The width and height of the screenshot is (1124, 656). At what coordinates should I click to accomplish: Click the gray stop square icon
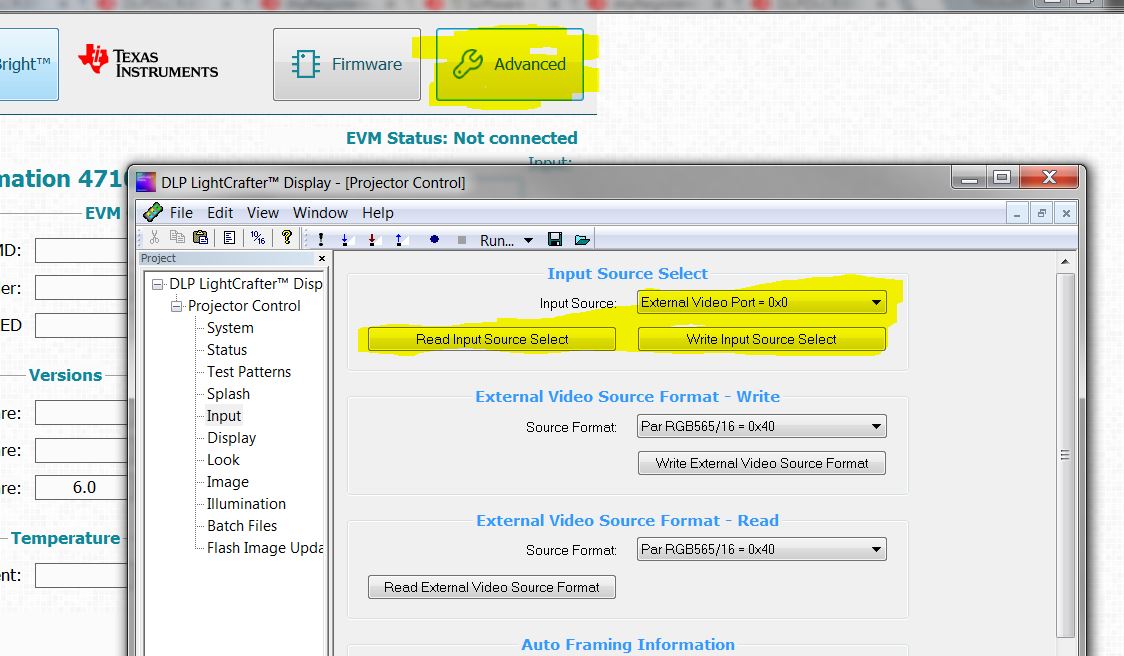(462, 240)
